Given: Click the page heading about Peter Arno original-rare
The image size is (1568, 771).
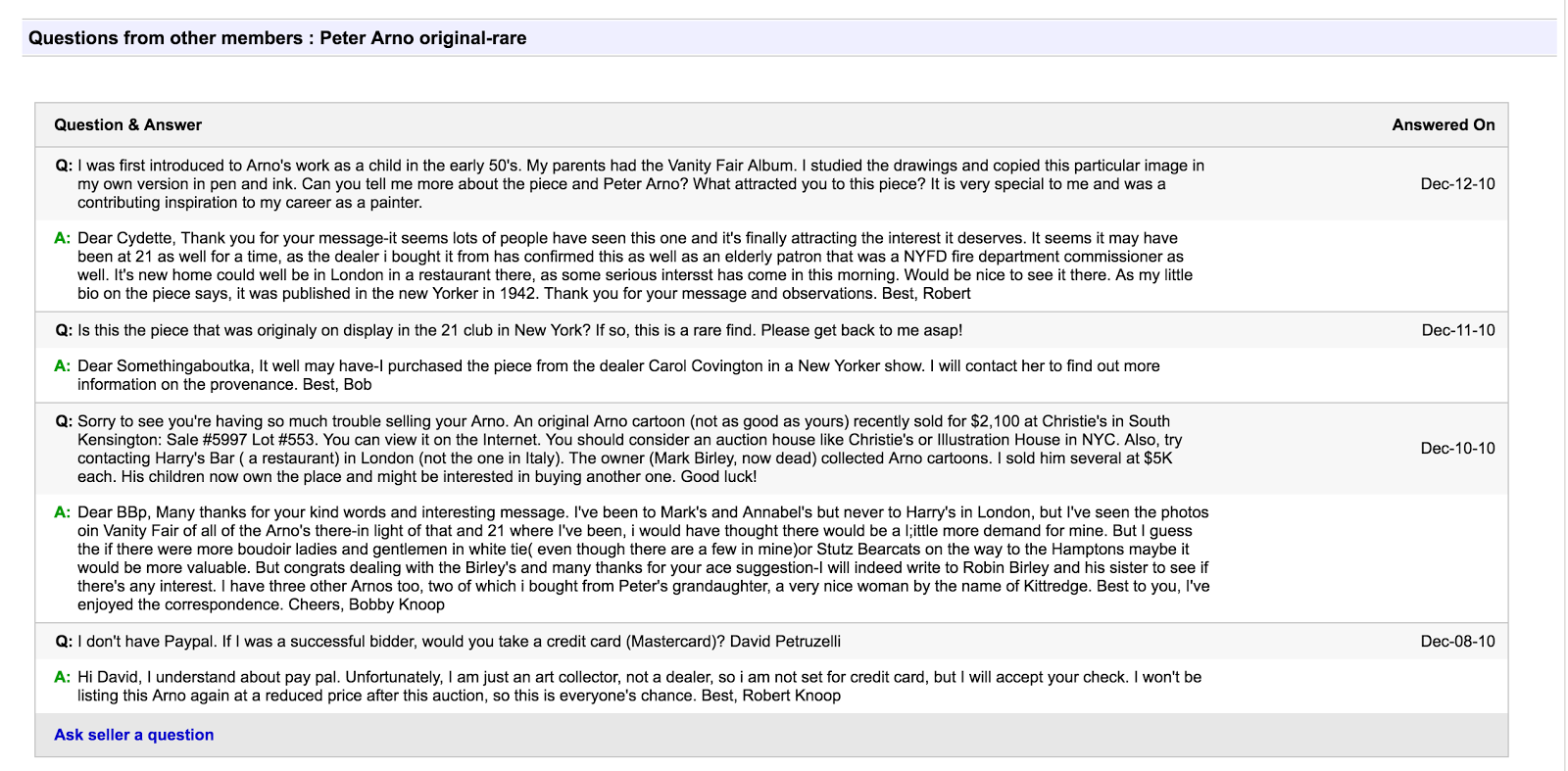Looking at the screenshot, I should 277,38.
